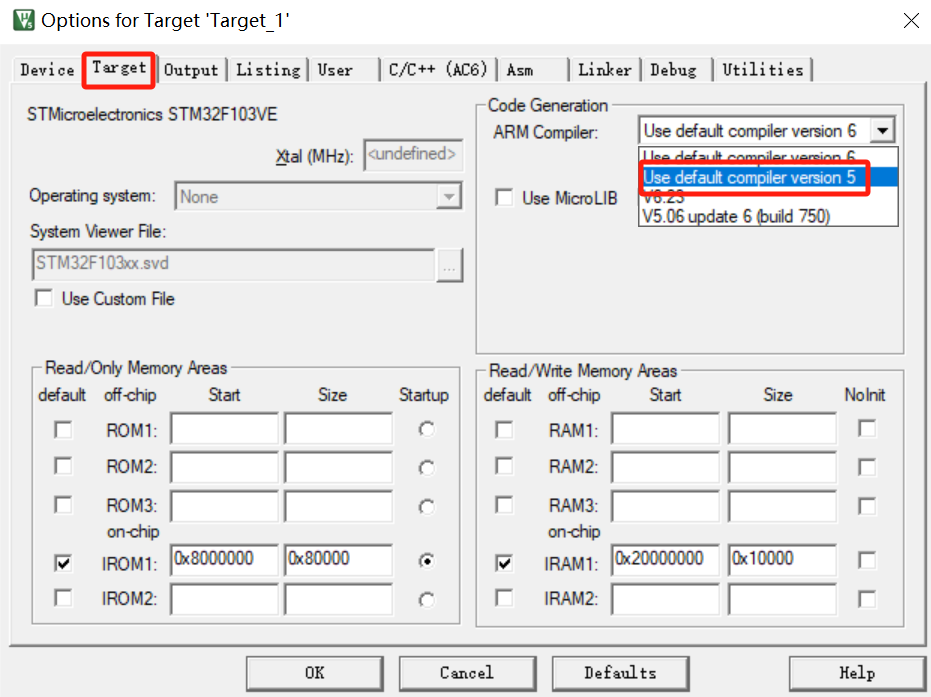Click the ROM1 Start address field
931x697 pixels.
pos(224,428)
